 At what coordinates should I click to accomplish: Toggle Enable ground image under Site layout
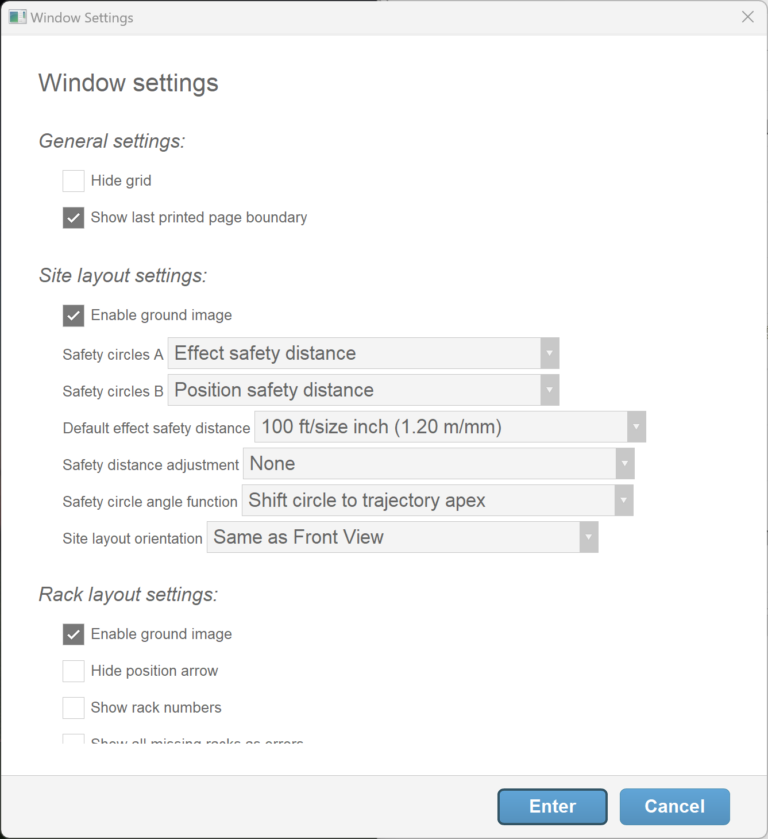tap(73, 315)
